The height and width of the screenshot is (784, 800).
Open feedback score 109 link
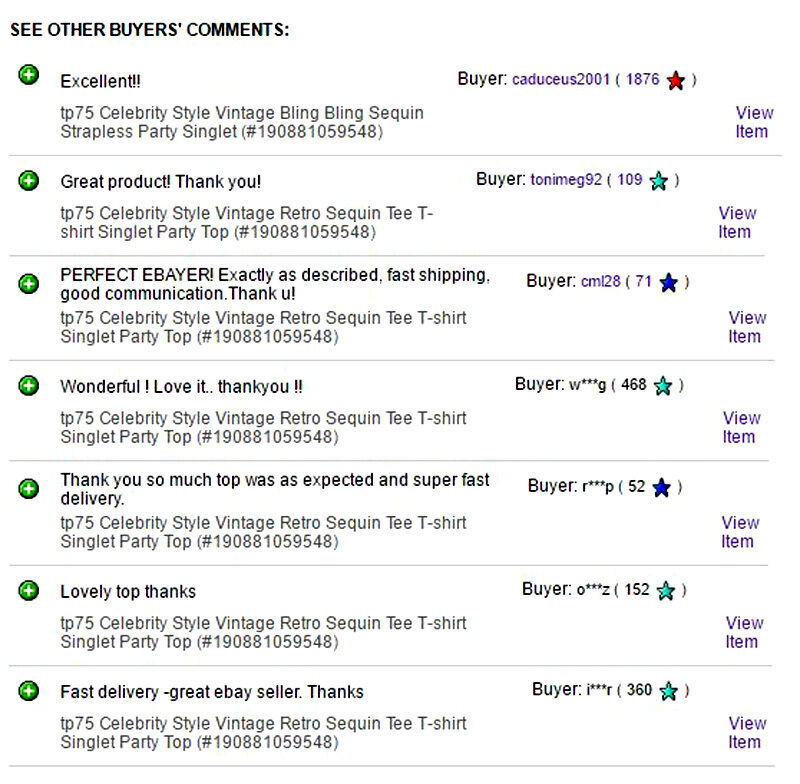pyautogui.click(x=630, y=179)
